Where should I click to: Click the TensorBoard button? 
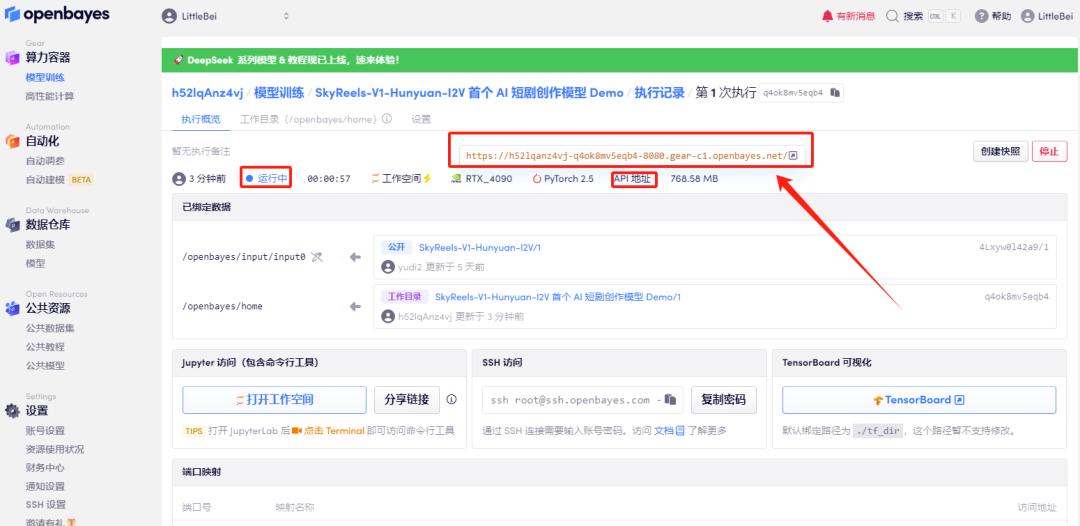[919, 400]
